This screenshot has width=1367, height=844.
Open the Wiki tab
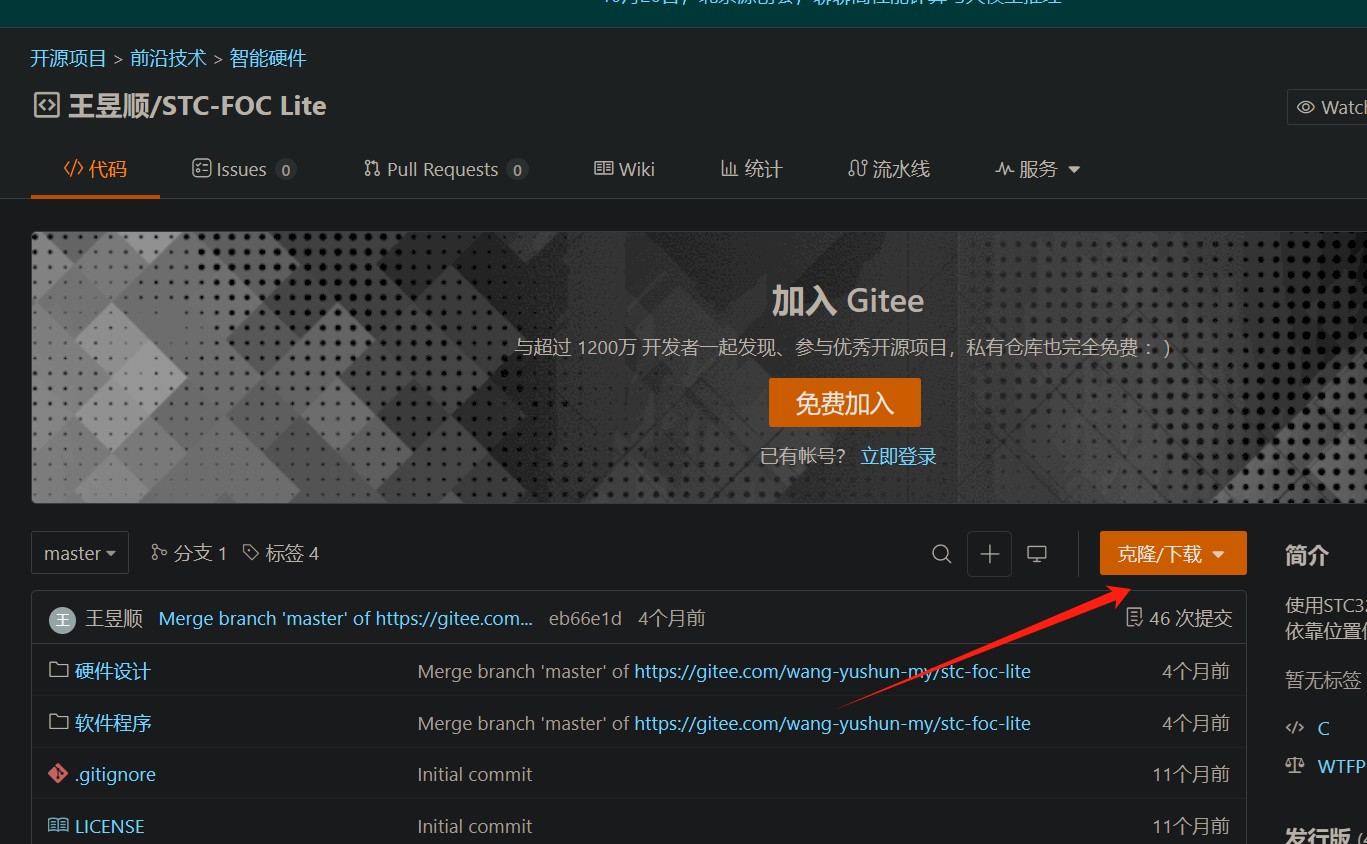point(624,169)
